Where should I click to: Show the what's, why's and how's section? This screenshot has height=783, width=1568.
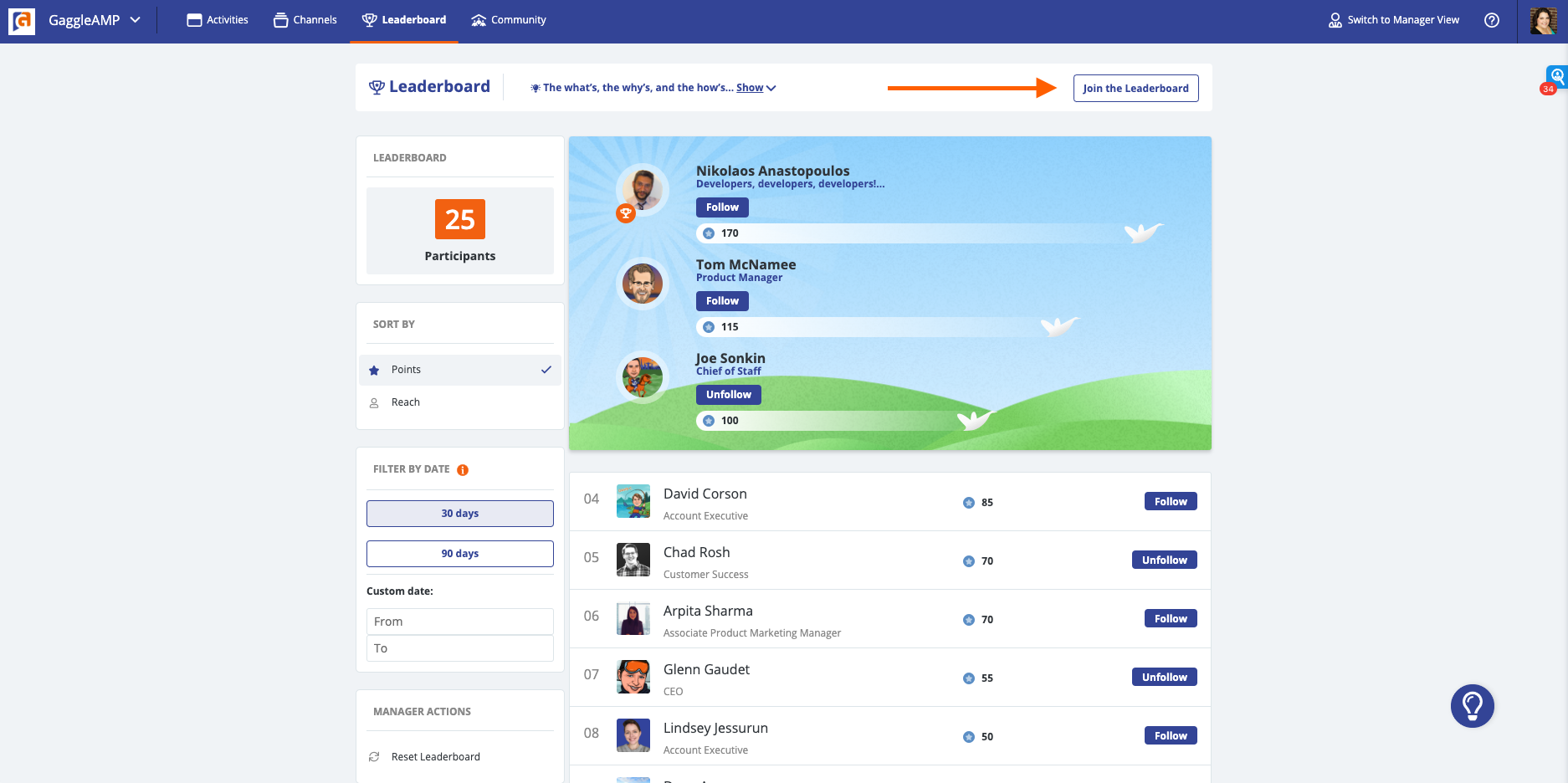[756, 88]
